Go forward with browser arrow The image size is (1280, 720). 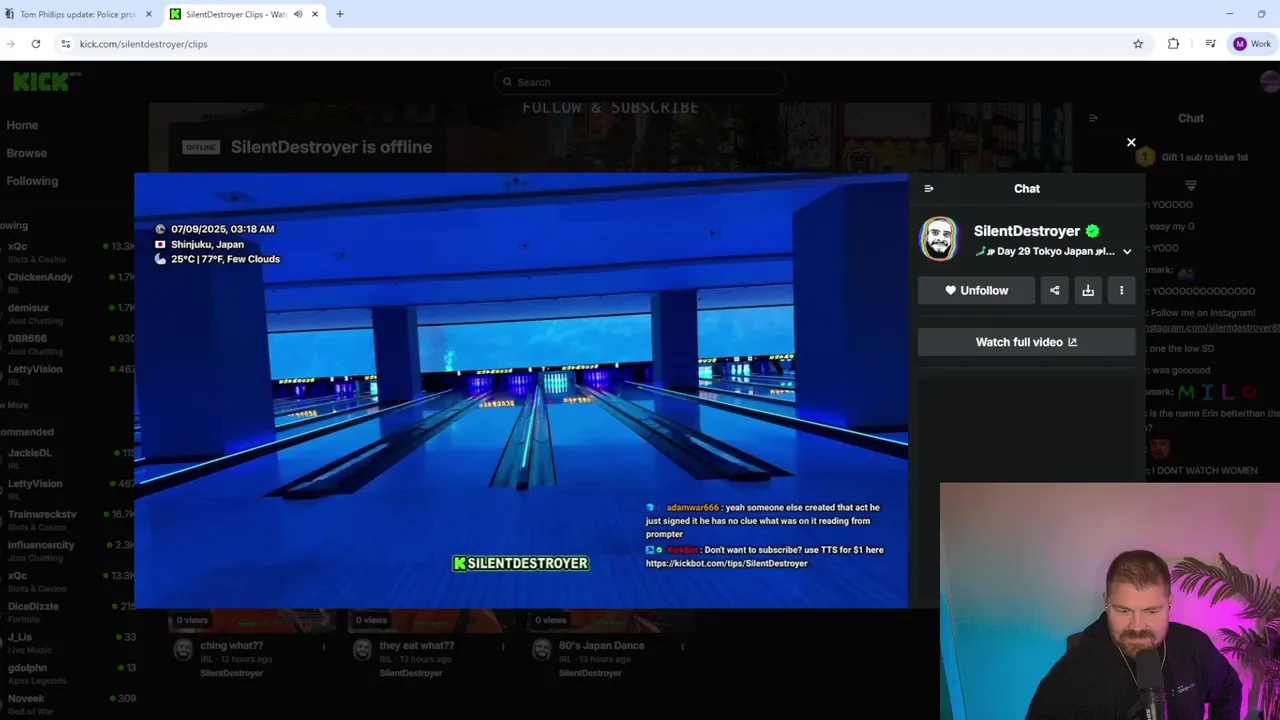coord(10,44)
